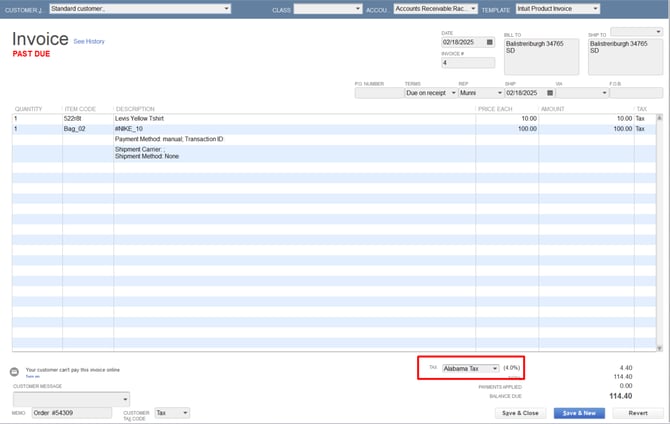
Task: Open the Rep dropdown showing Munni
Action: [498, 92]
